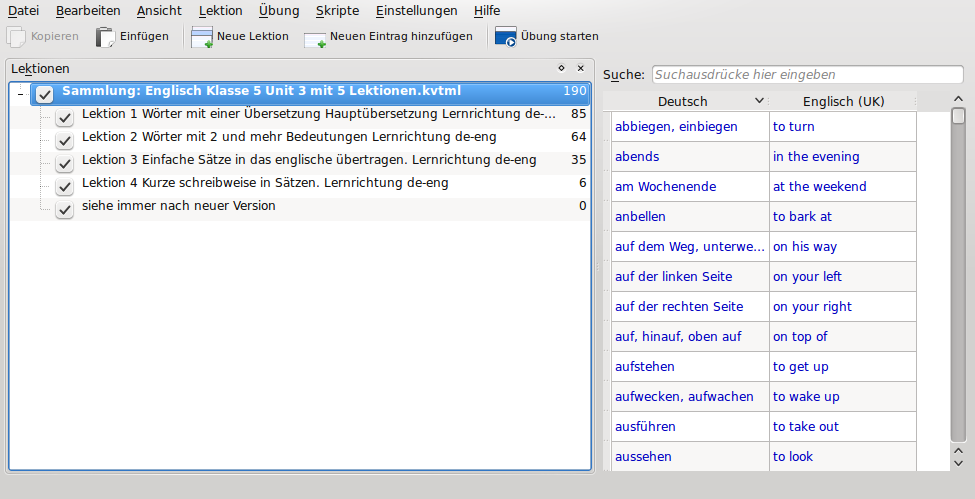Screen dimensions: 975x499
Task: Click the vocabulary table scrollbar handle
Action: click(x=958, y=116)
